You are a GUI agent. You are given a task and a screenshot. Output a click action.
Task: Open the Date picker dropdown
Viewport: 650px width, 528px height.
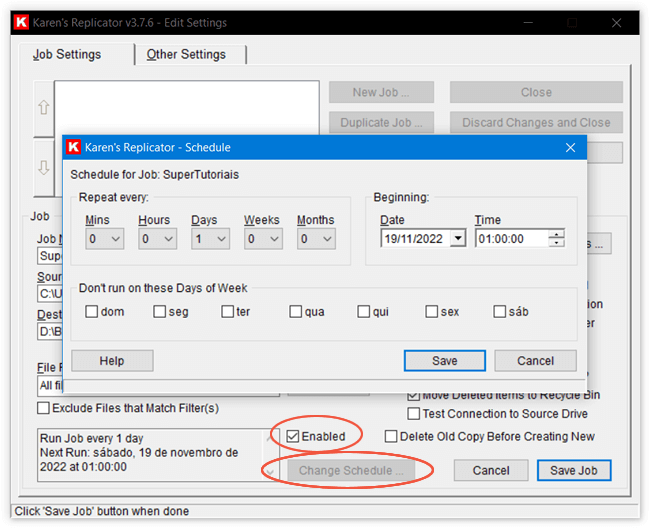click(458, 239)
